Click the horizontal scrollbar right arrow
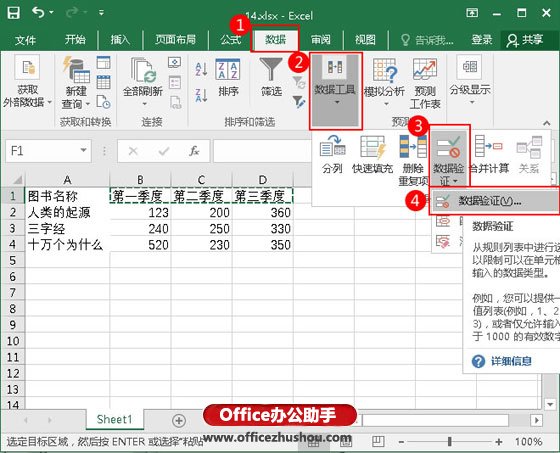Image resolution: width=560 pixels, height=453 pixels. (x=536, y=420)
